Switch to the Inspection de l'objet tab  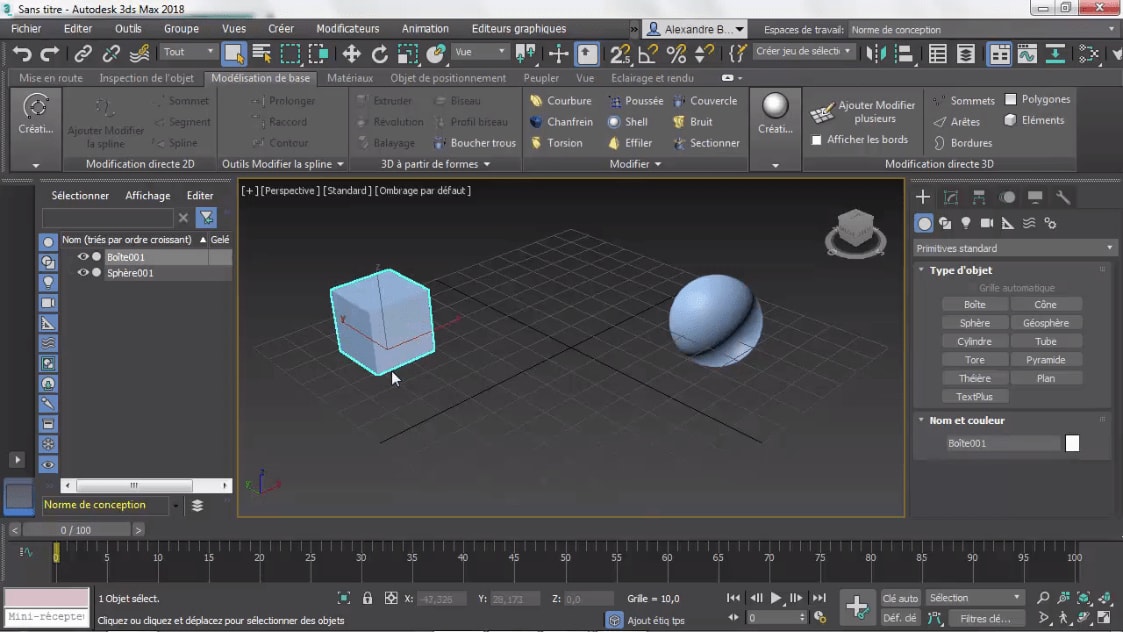coord(146,77)
